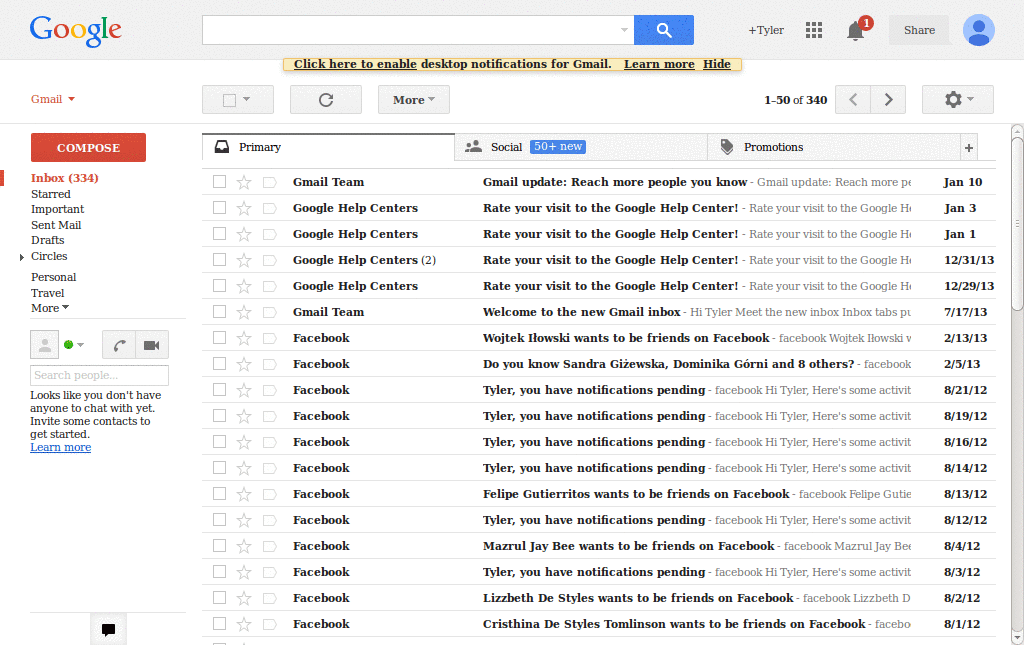
Task: Open the account profile avatar
Action: point(978,30)
